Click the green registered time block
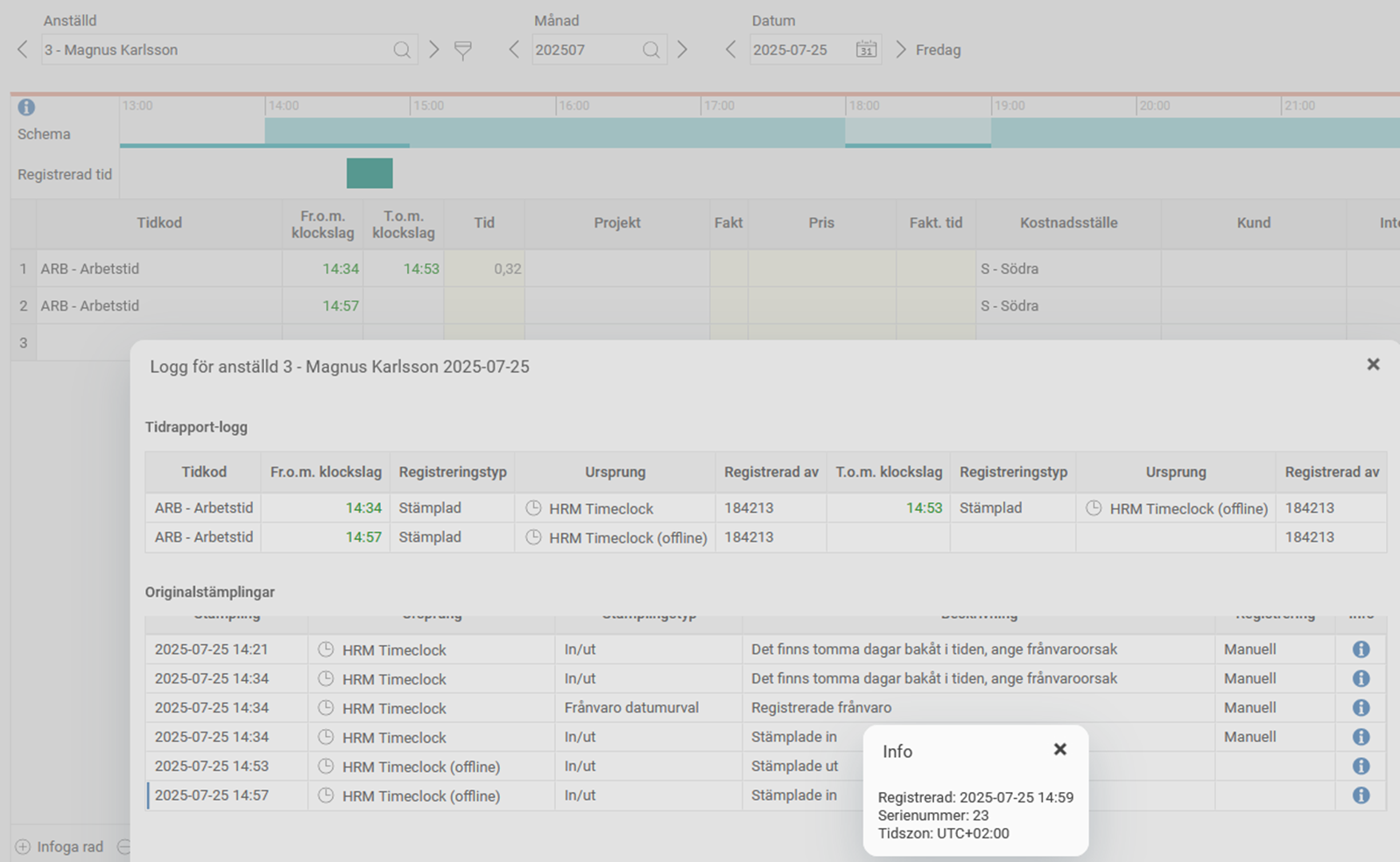This screenshot has height=862, width=1400. 369,173
